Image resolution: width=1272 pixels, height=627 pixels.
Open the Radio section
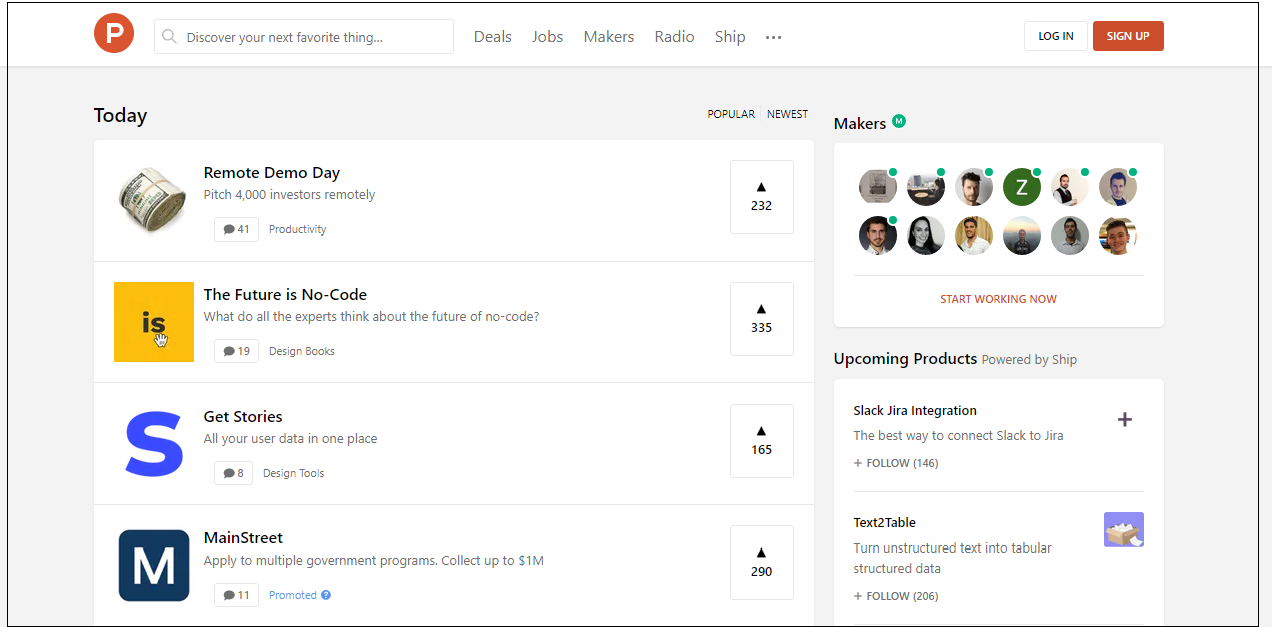[674, 37]
